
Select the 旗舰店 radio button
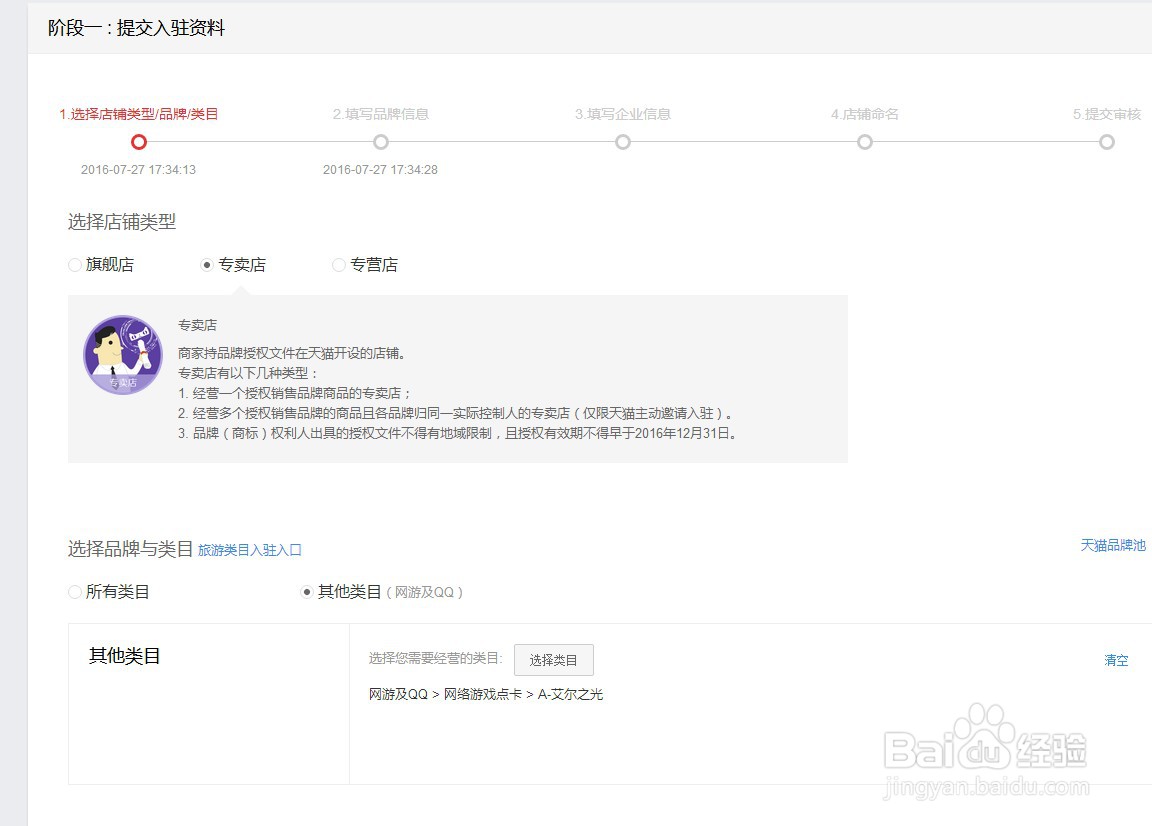74,265
